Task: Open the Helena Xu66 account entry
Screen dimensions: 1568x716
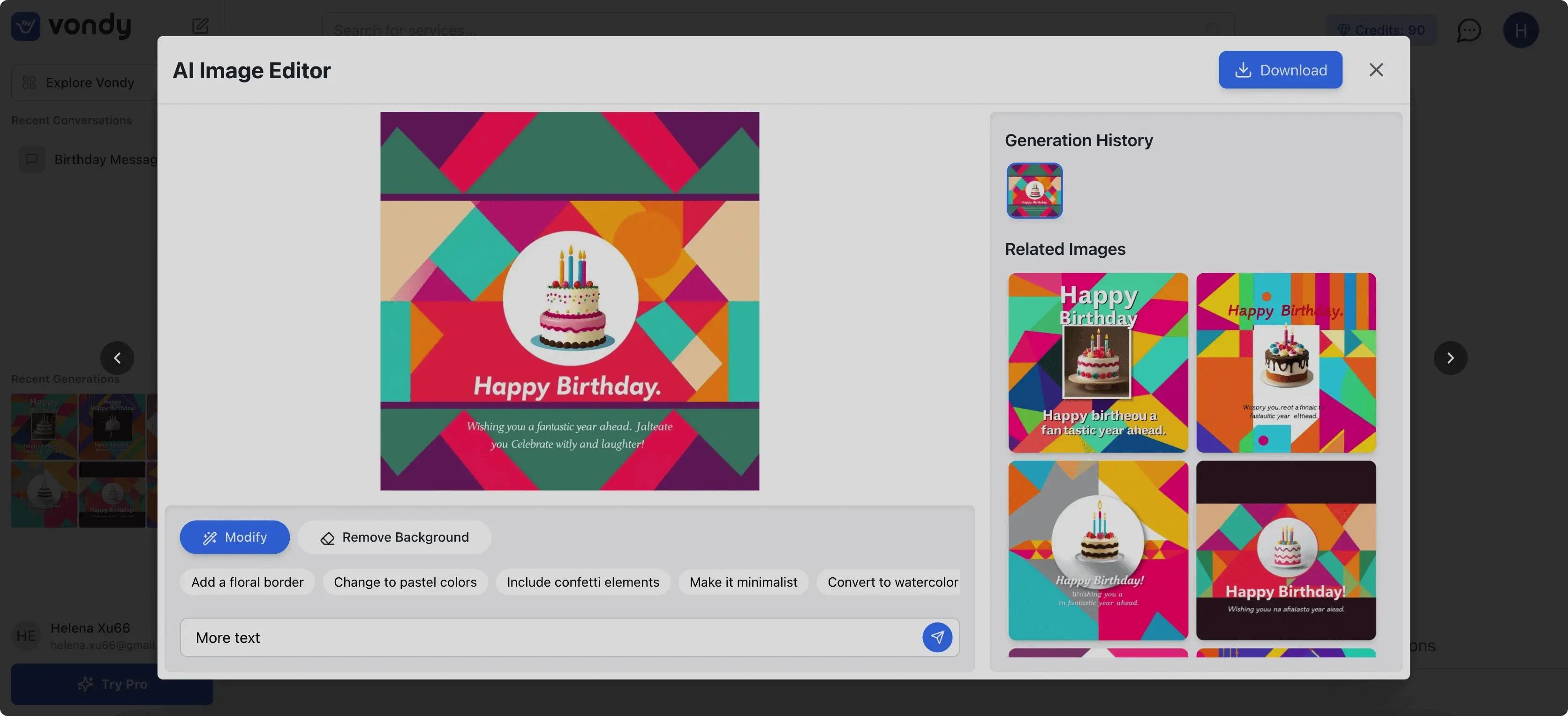Action: 84,636
